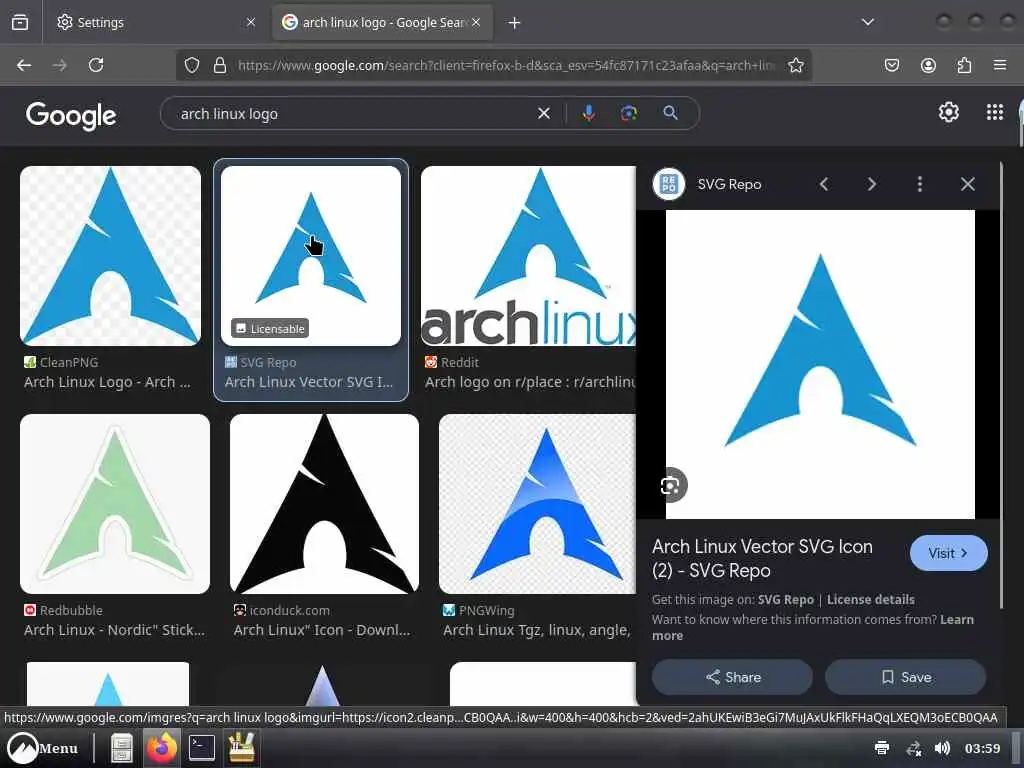Click the Arch Linux" Icon - Downl... caption
This screenshot has width=1024, height=768.
[322, 630]
